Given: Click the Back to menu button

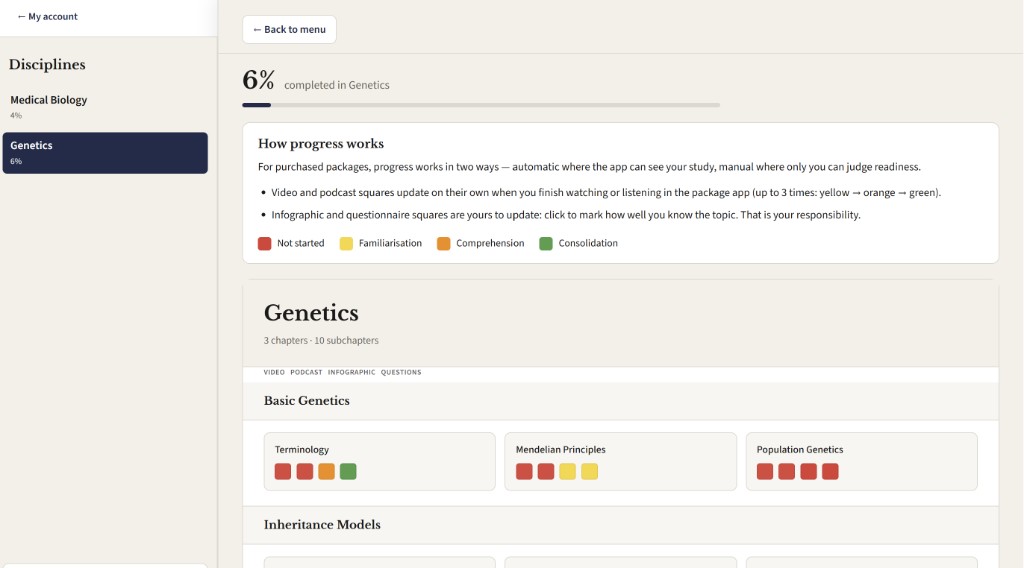Looking at the screenshot, I should (289, 29).
